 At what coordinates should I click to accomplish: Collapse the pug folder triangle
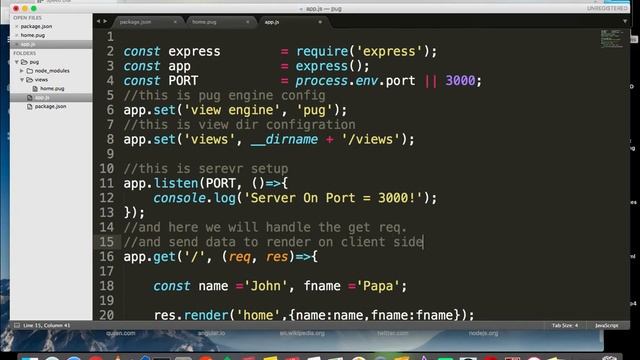click(x=17, y=62)
